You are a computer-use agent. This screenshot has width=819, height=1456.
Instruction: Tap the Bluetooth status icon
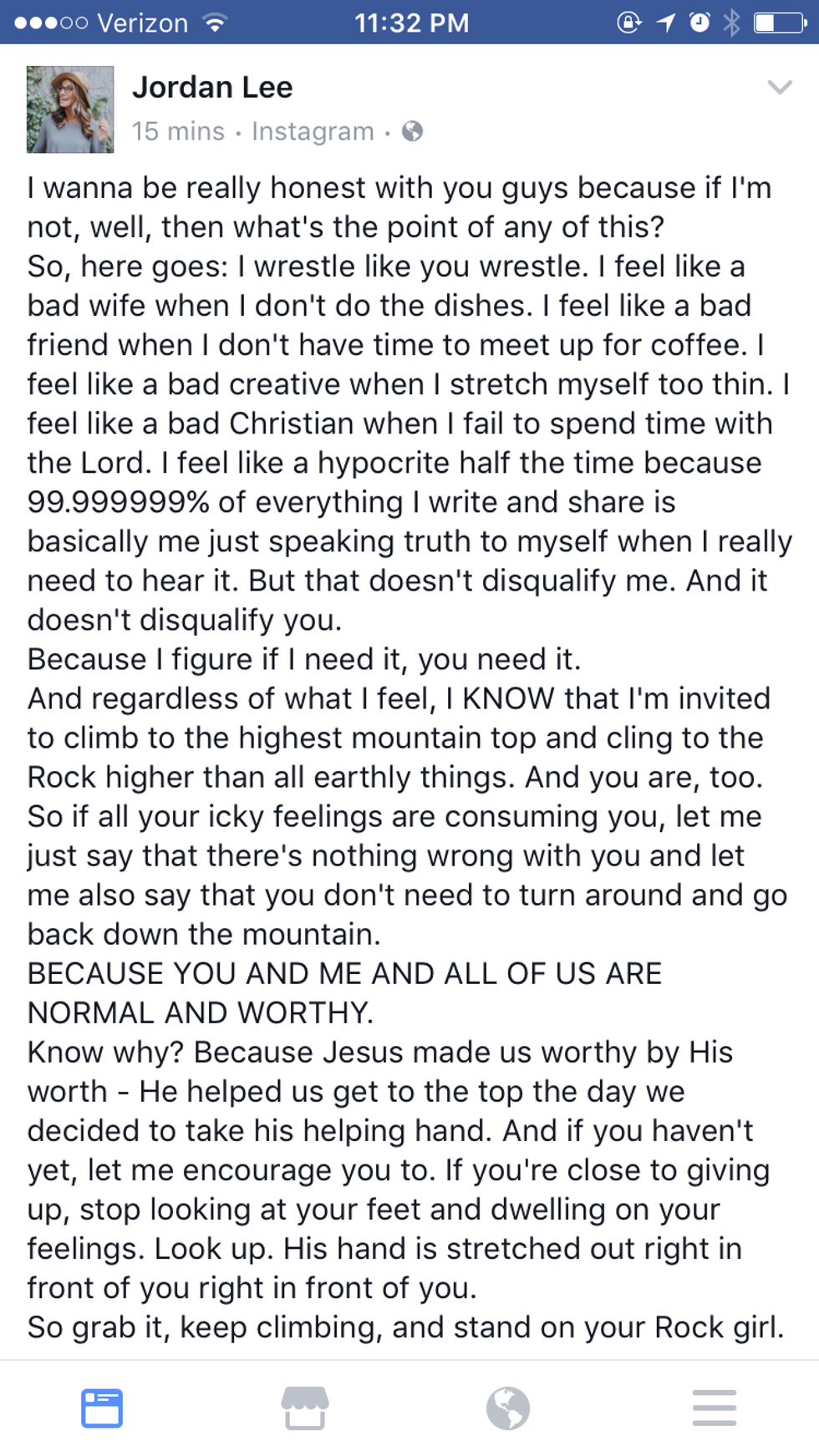coord(731,23)
